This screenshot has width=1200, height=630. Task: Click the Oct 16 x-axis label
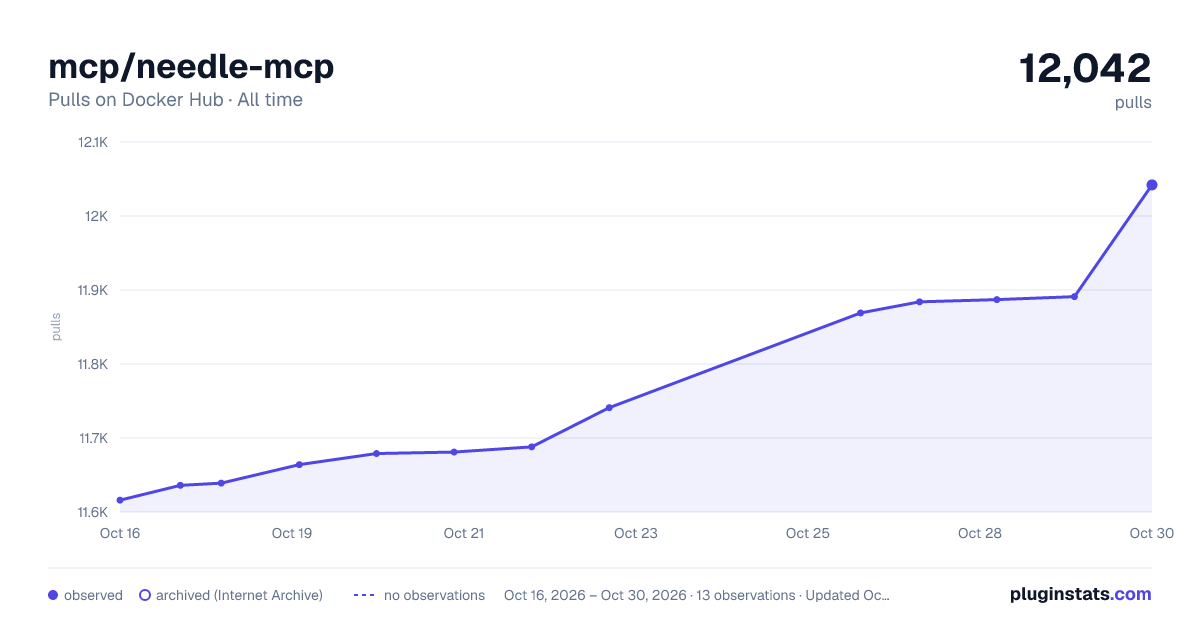[120, 533]
